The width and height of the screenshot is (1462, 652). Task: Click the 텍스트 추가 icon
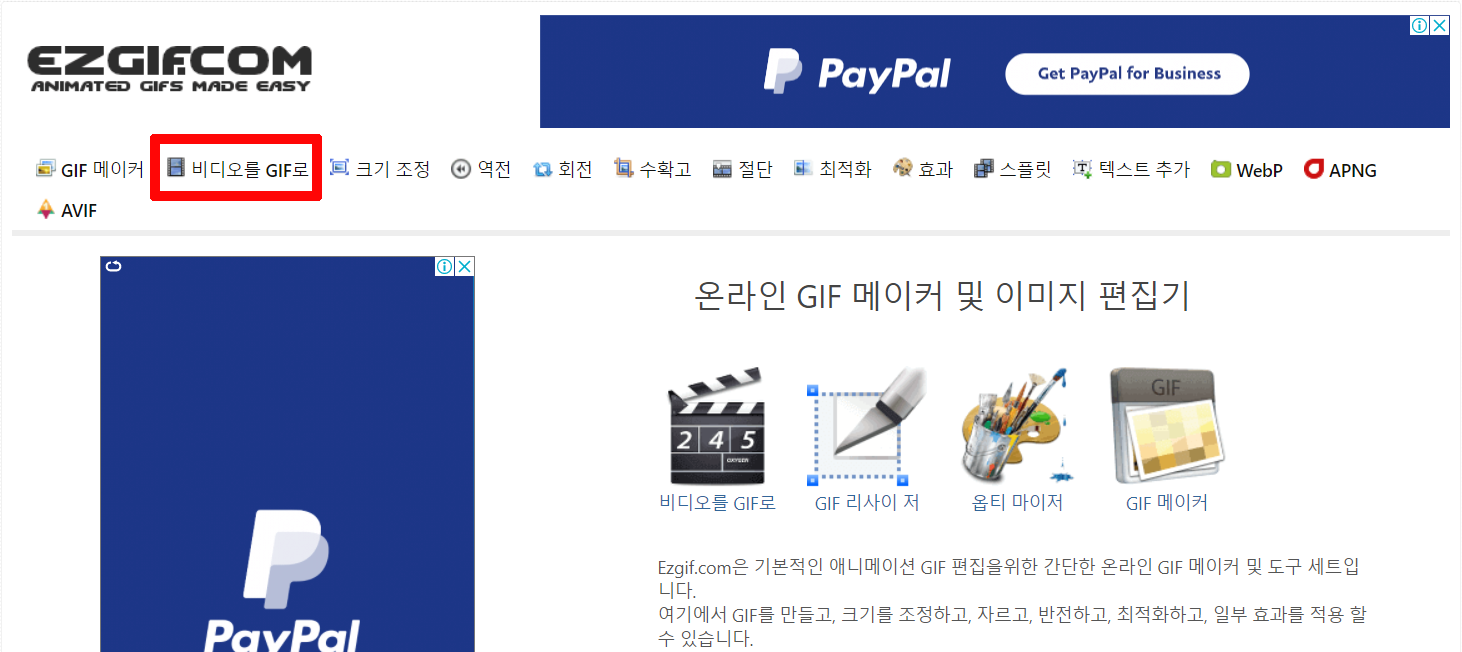point(1083,169)
